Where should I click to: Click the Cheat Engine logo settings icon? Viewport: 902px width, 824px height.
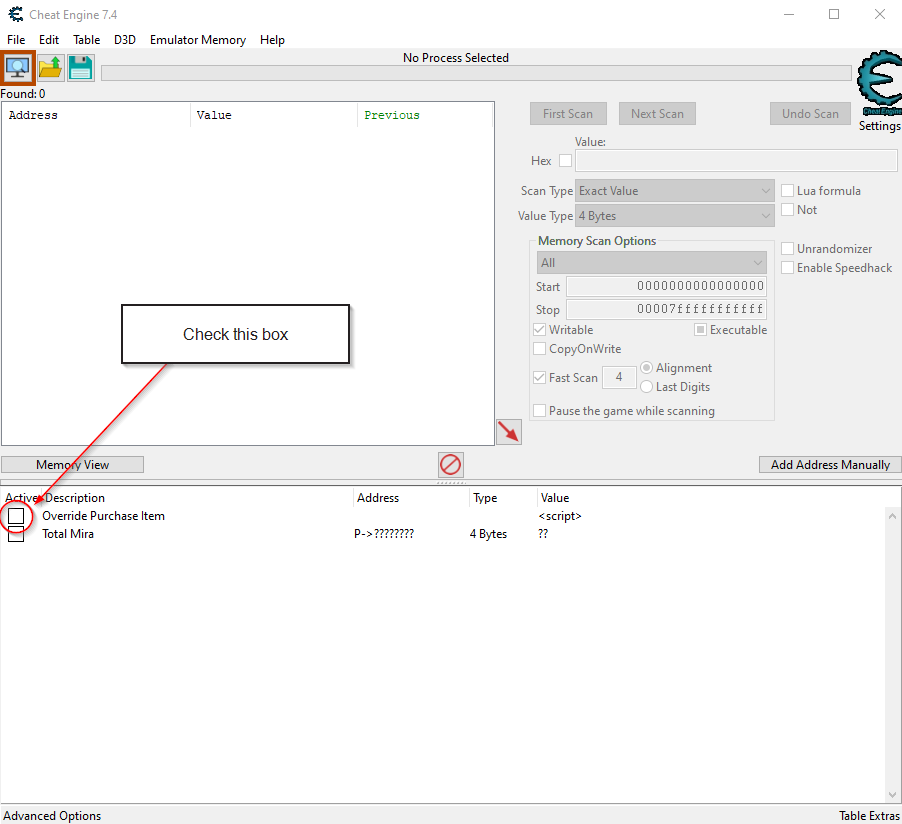pyautogui.click(x=880, y=83)
